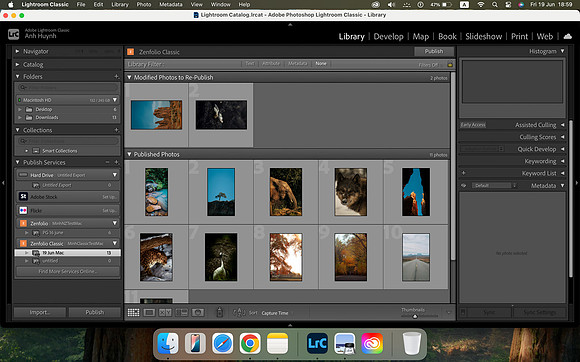The image size is (580, 362).
Task: Switch to Grid view in toolbar
Action: coord(134,312)
